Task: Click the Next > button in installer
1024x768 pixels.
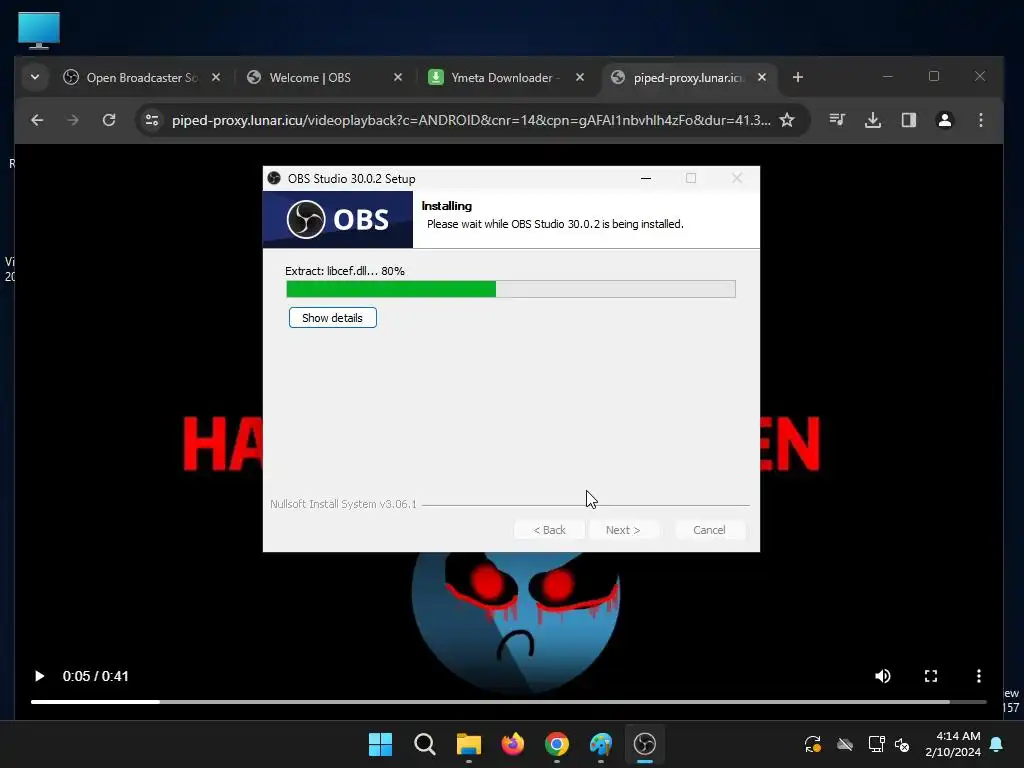Action: click(x=623, y=530)
